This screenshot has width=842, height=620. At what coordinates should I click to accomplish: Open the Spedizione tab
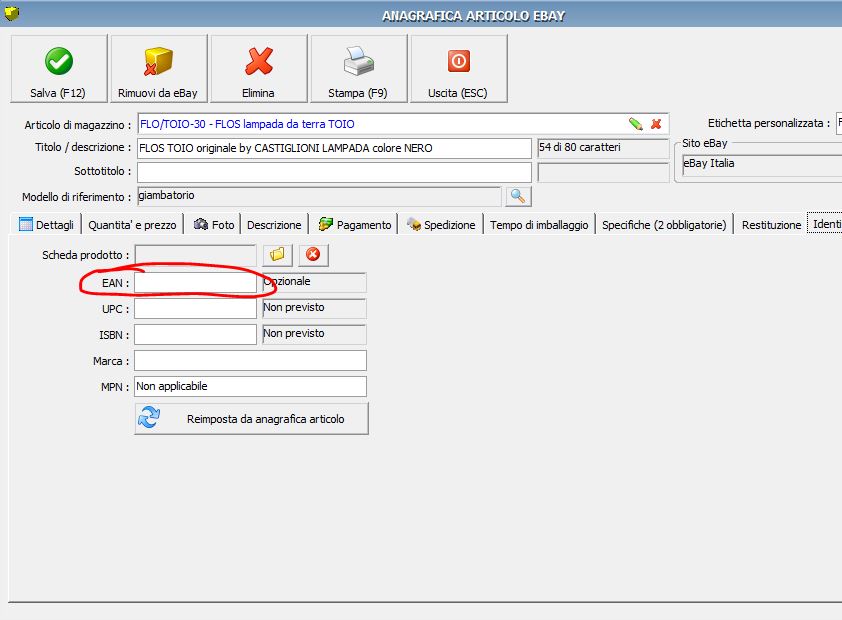(x=441, y=224)
